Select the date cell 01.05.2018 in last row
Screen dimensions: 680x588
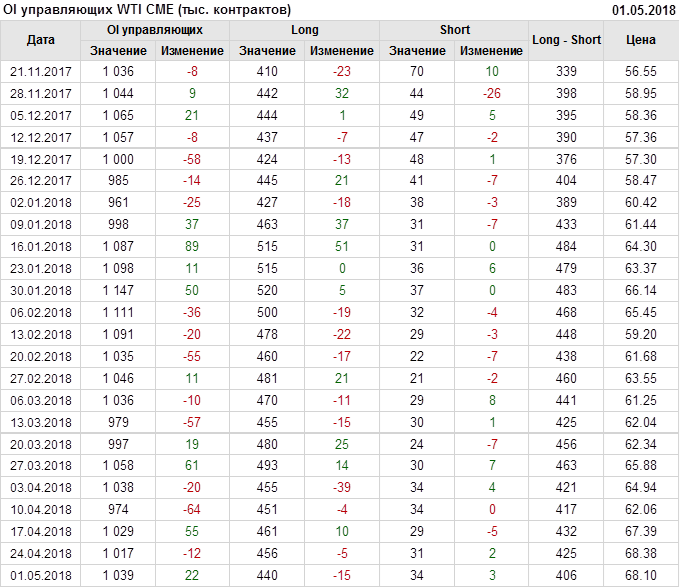pos(41,576)
